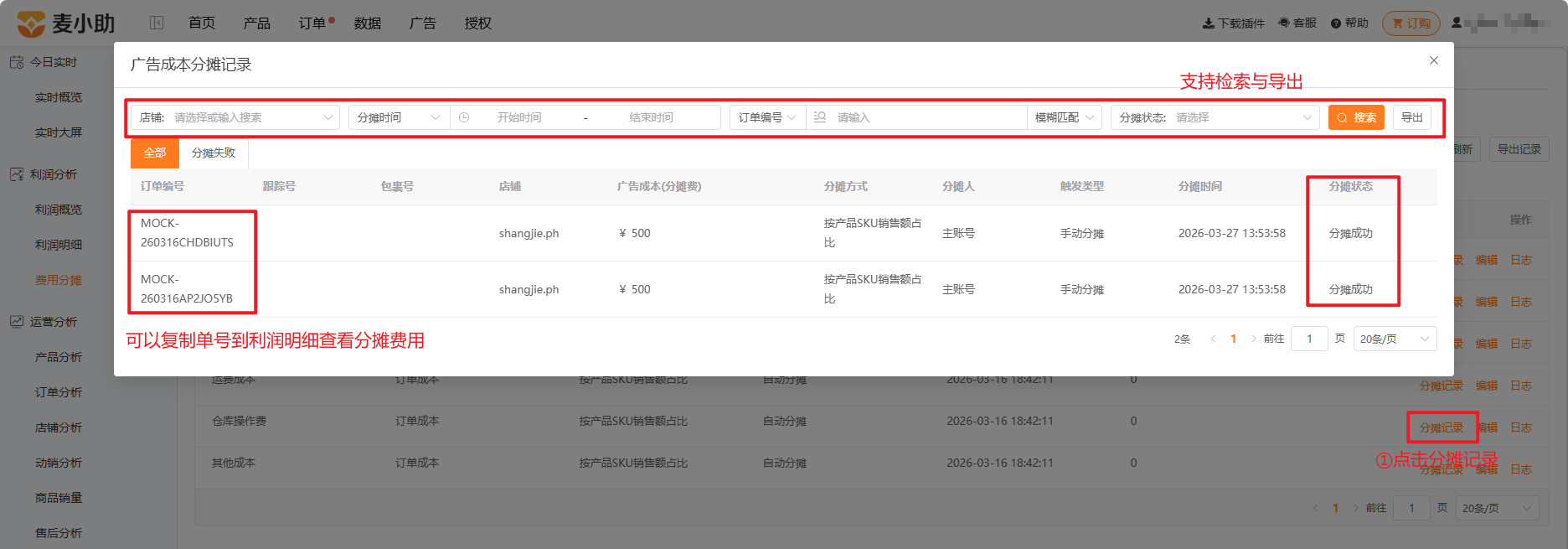Click the 今日实时 calendar icon
The image size is (1568, 549).
[17, 62]
